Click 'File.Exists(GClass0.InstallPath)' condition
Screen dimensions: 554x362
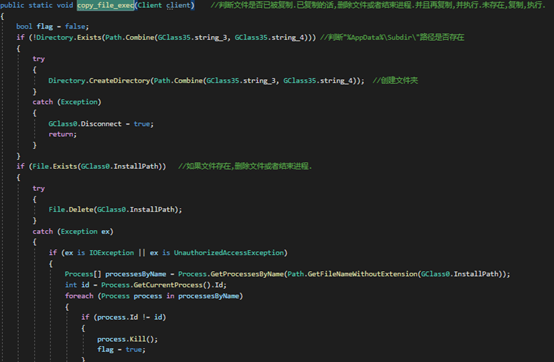coord(97,166)
